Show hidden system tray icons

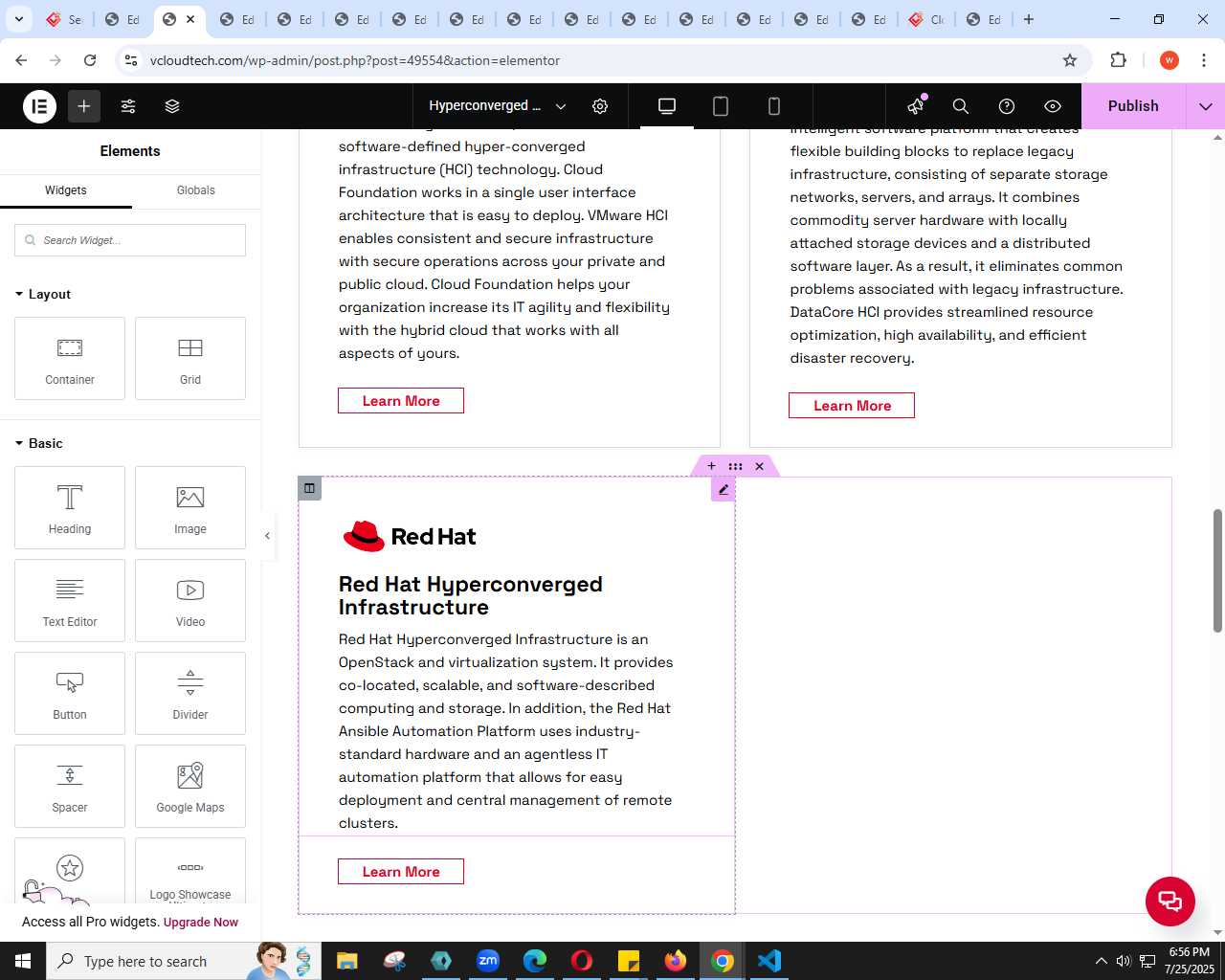pyautogui.click(x=1101, y=961)
